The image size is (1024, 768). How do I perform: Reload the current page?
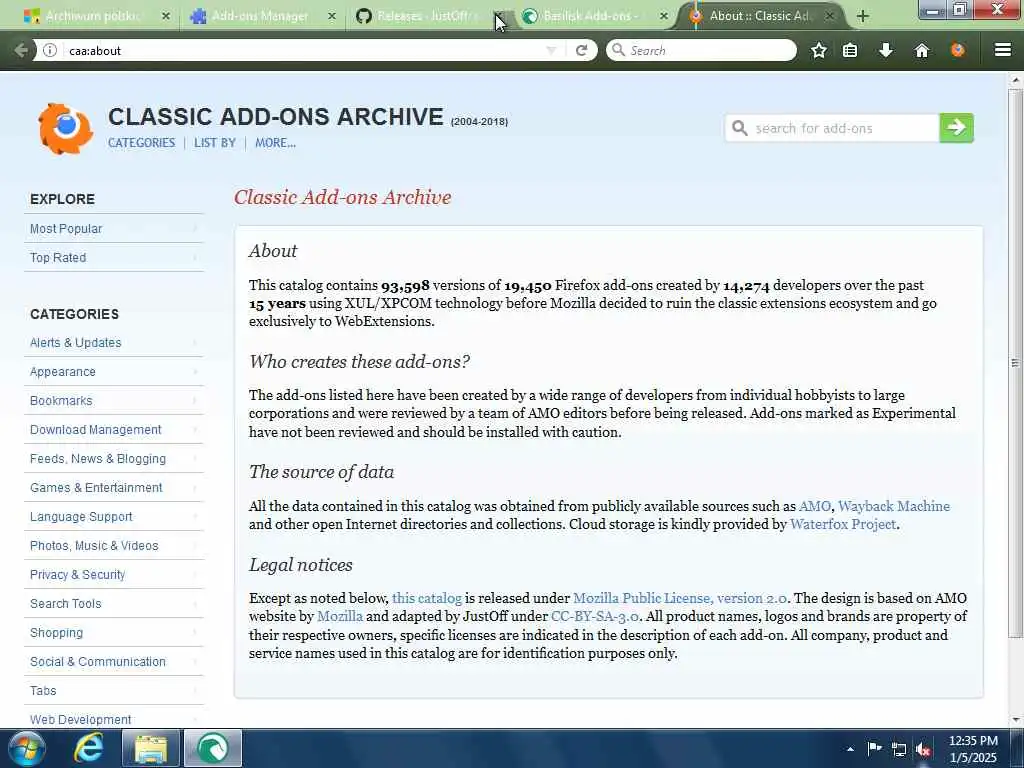581,50
